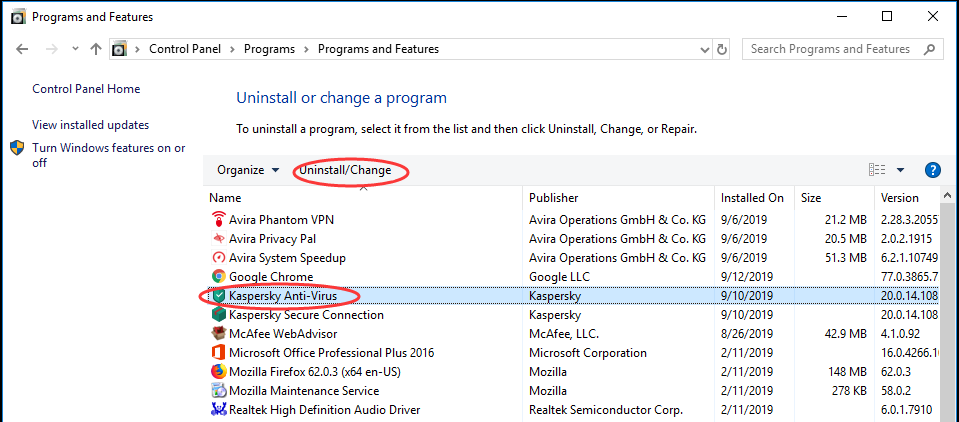Select the Mozilla Firefox icon
The height and width of the screenshot is (422, 959).
pyautogui.click(x=218, y=372)
